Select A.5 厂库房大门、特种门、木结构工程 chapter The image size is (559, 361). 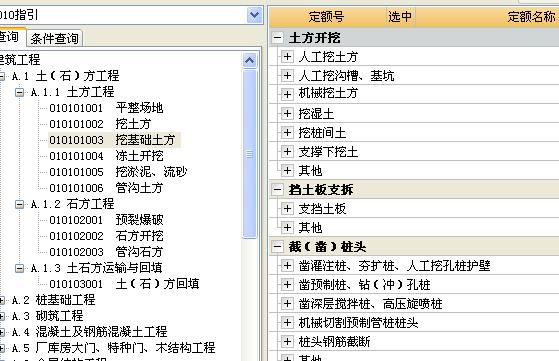point(113,348)
